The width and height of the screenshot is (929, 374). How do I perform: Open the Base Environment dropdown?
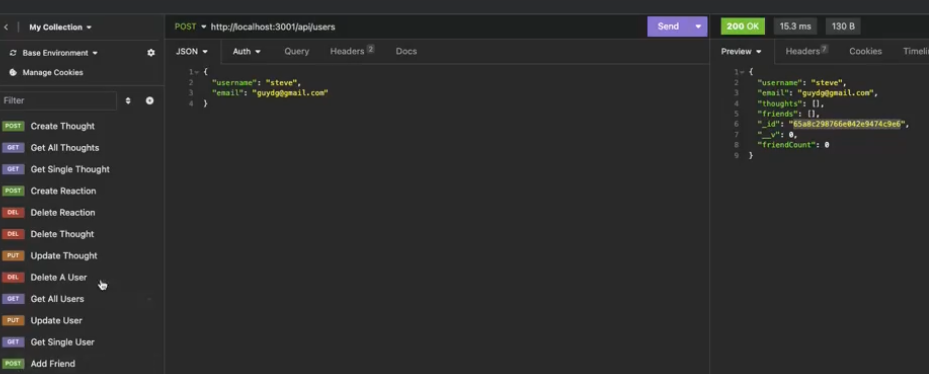pyautogui.click(x=60, y=53)
